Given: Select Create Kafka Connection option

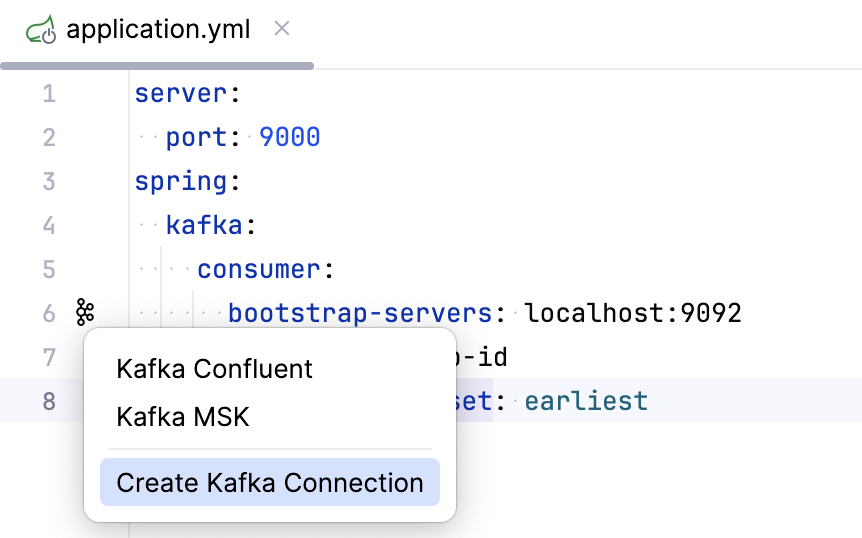Looking at the screenshot, I should coord(270,483).
